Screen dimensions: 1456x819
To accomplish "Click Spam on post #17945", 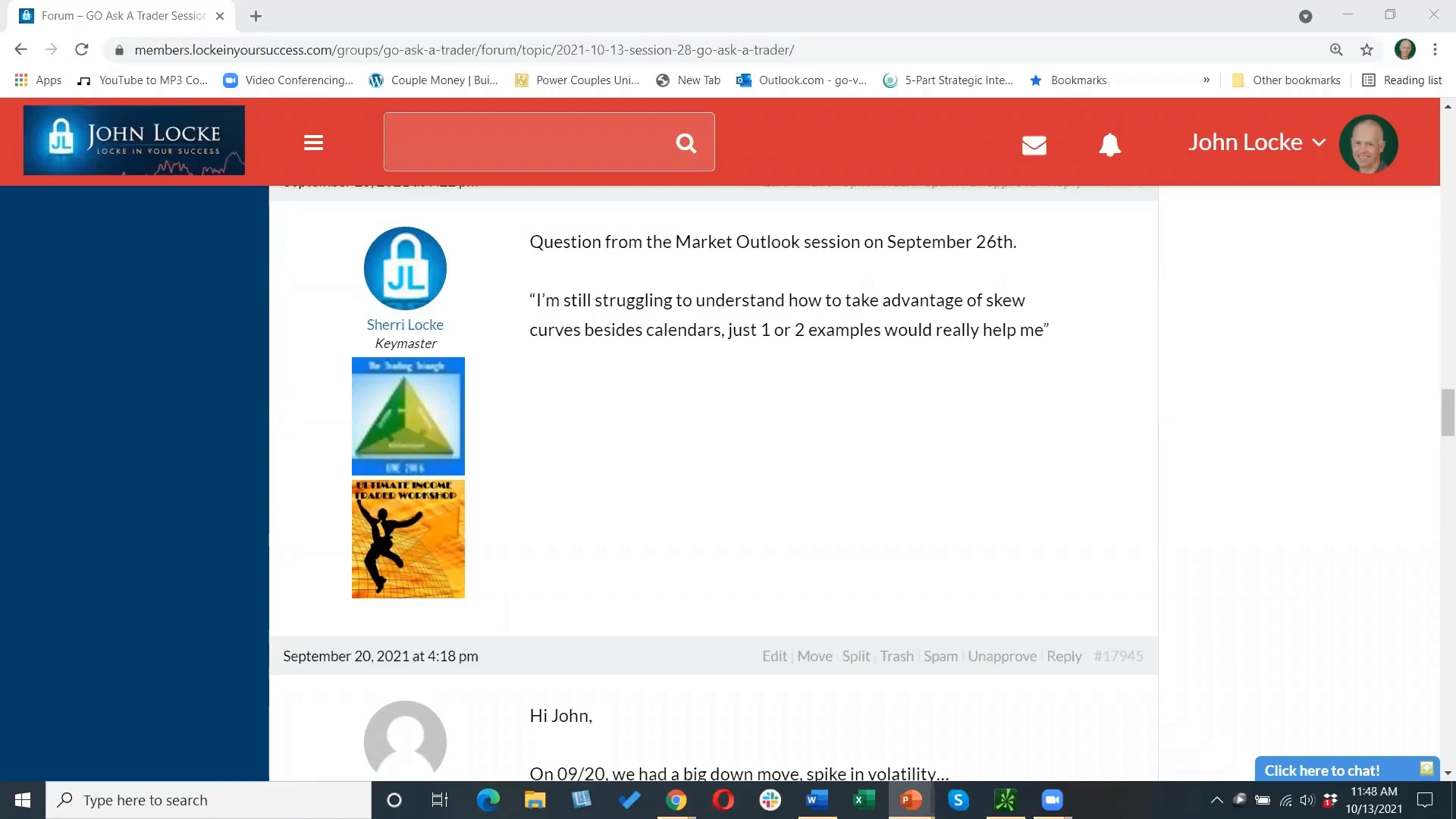I will pos(940,656).
